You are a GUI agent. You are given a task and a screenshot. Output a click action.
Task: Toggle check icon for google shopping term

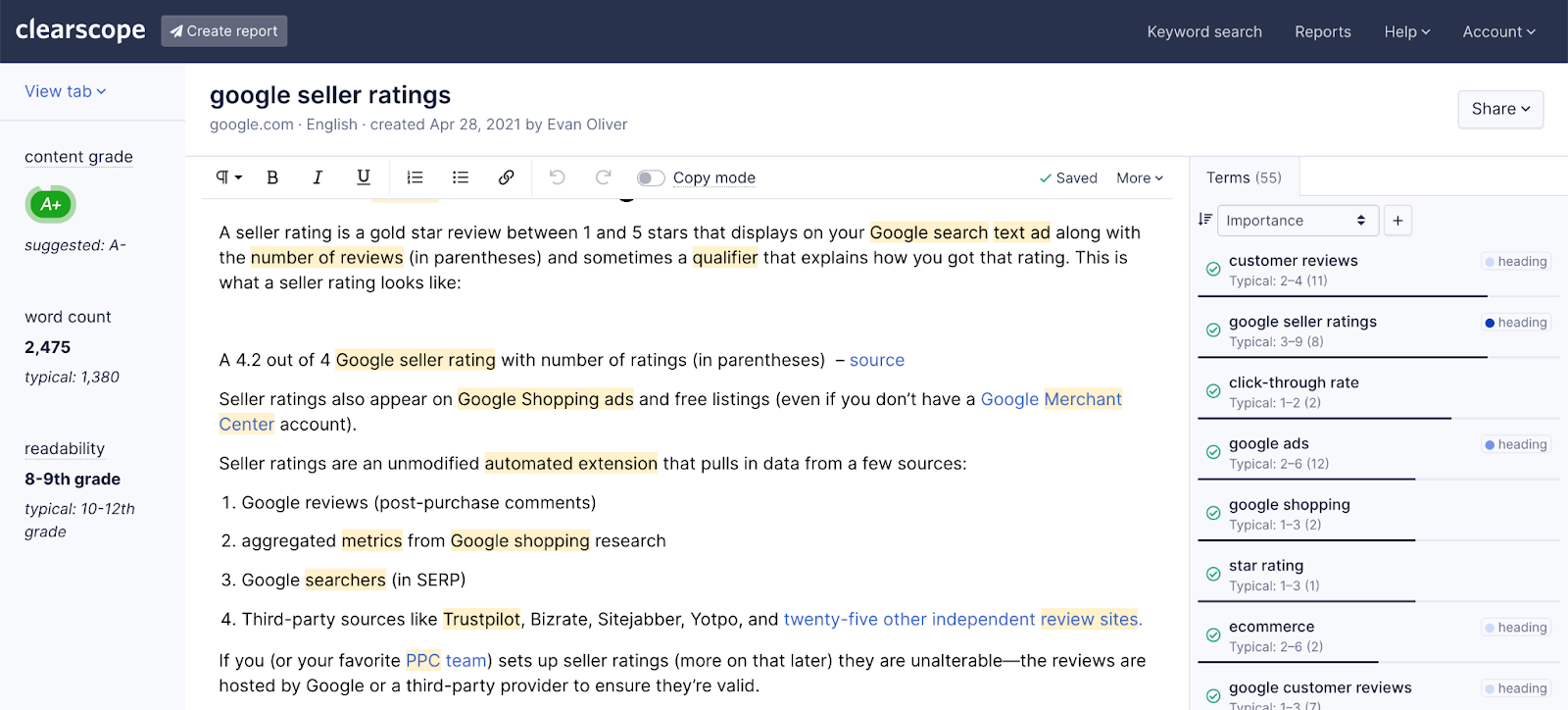1213,513
